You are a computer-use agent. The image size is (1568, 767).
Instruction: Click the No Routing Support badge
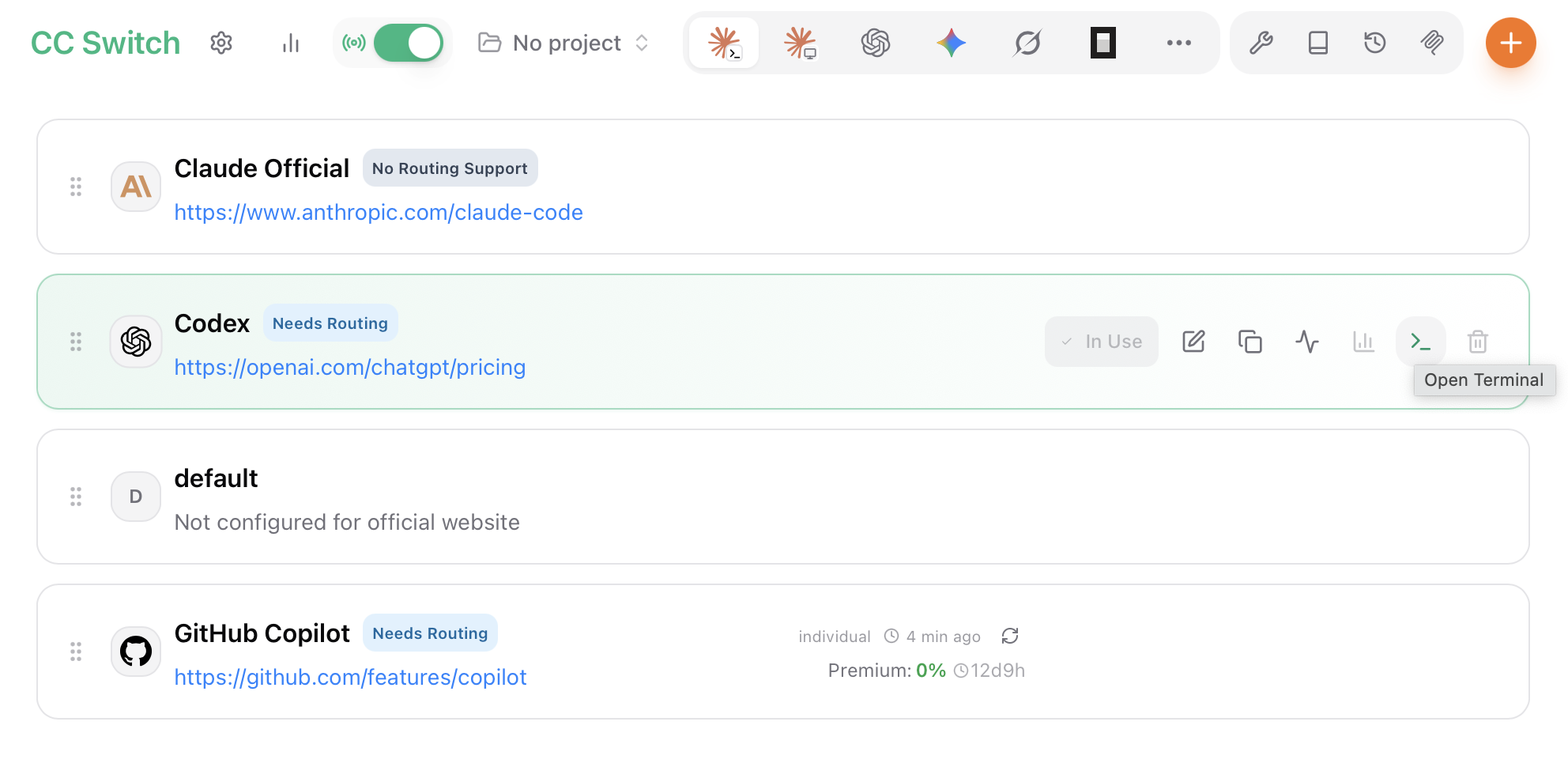coord(450,168)
